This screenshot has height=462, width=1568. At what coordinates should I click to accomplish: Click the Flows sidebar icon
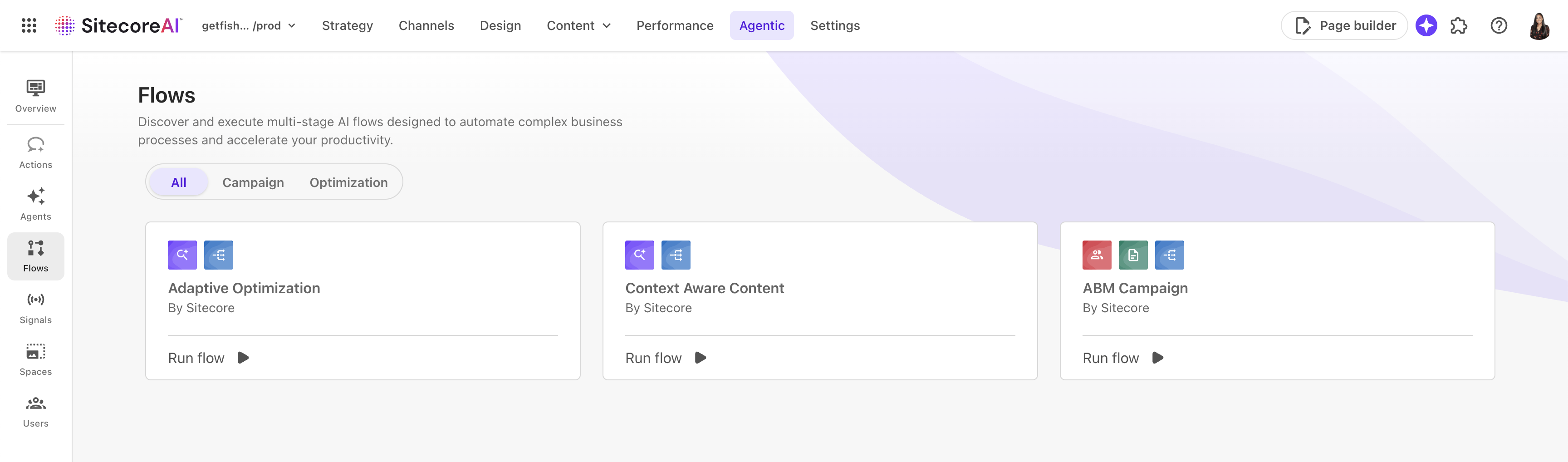(x=35, y=256)
